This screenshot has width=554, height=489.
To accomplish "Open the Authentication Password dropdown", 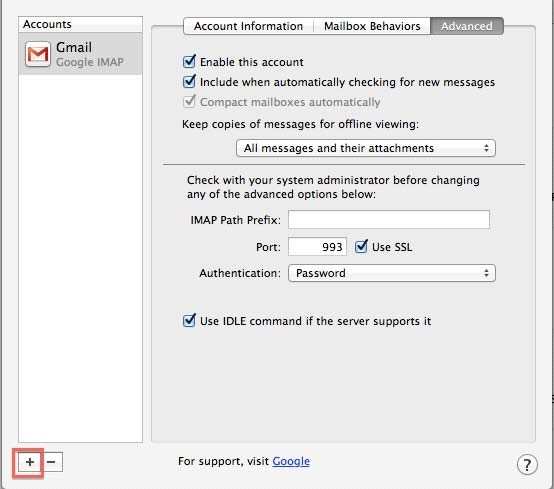I will pyautogui.click(x=392, y=273).
